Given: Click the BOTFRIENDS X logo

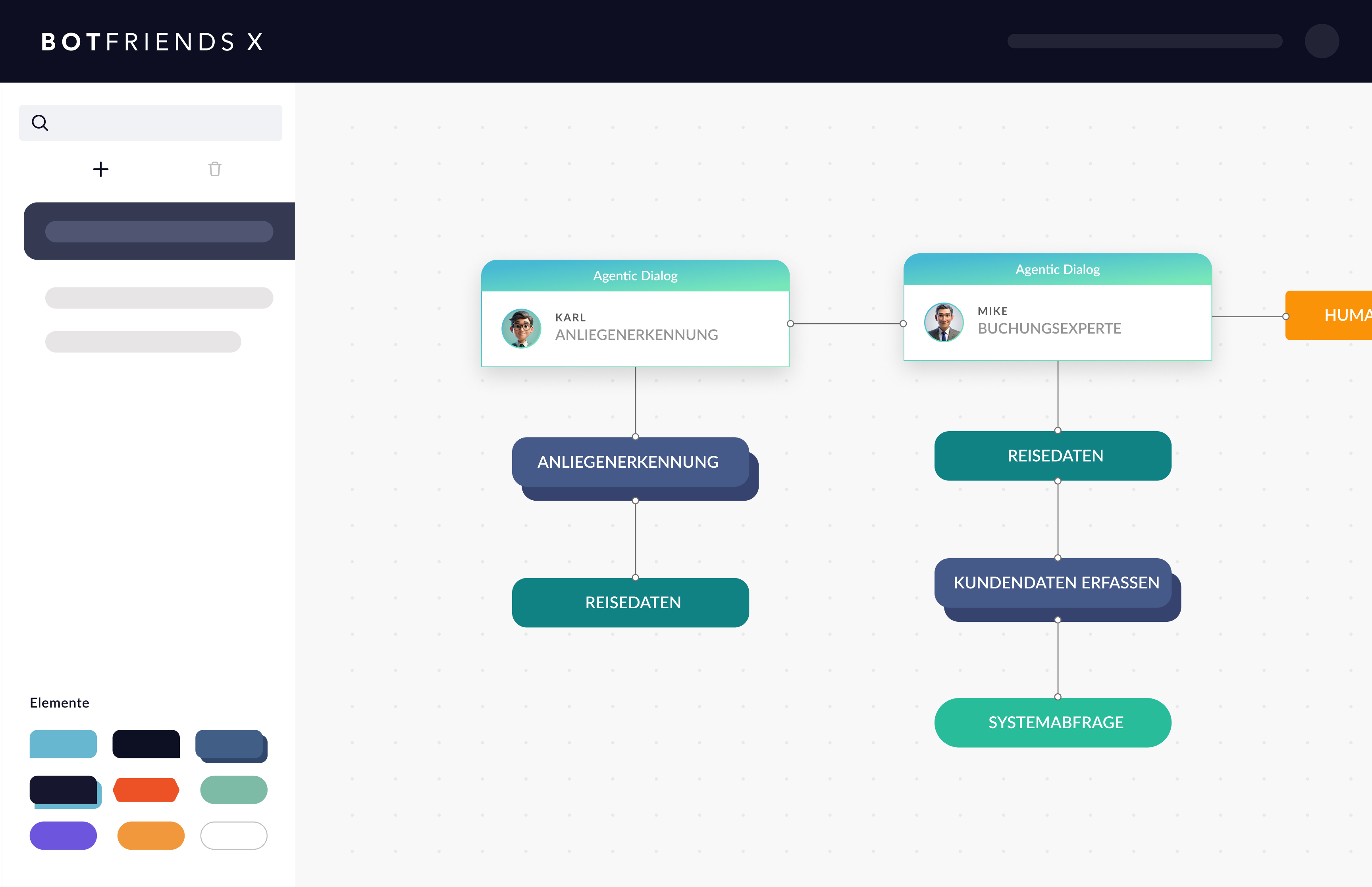Looking at the screenshot, I should coord(152,41).
